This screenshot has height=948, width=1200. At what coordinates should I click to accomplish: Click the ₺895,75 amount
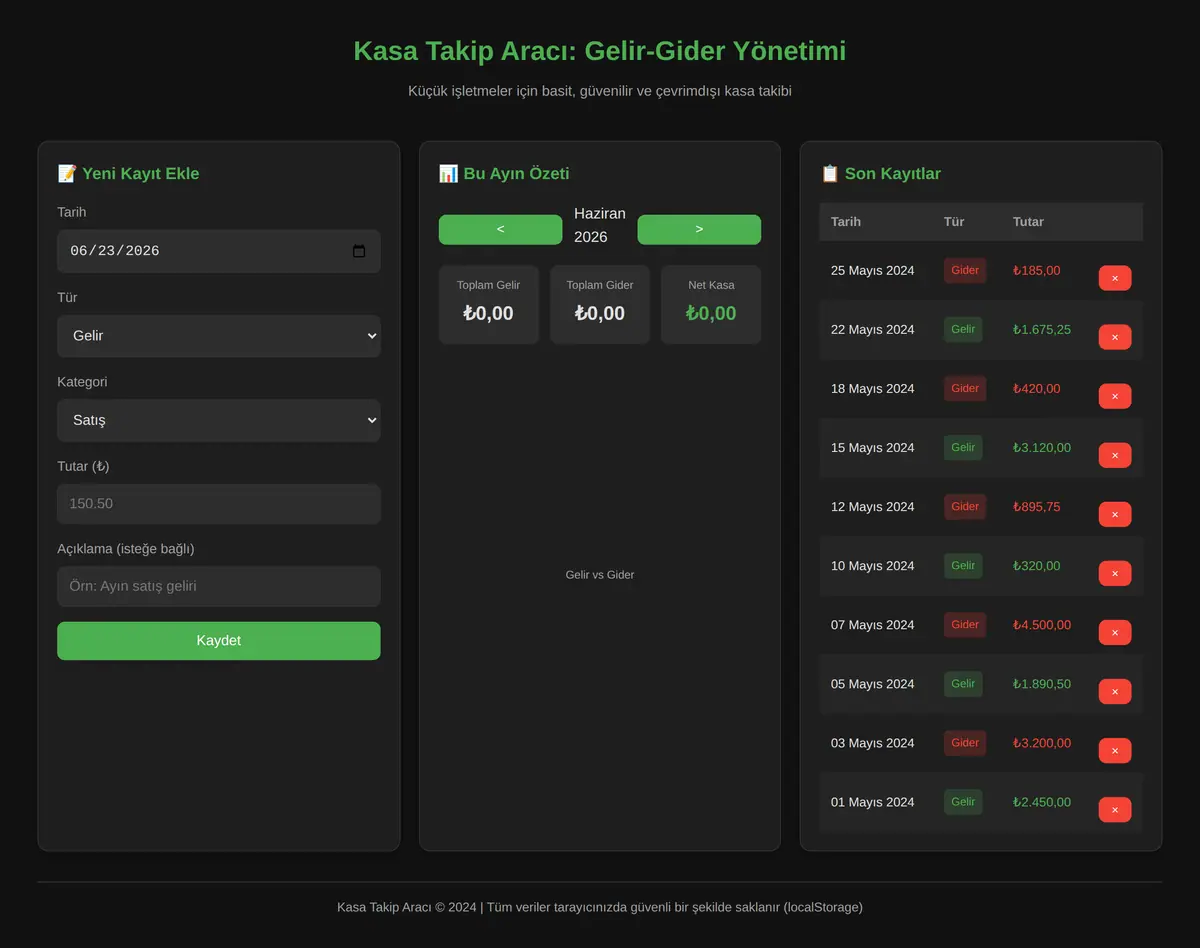pyautogui.click(x=1036, y=506)
